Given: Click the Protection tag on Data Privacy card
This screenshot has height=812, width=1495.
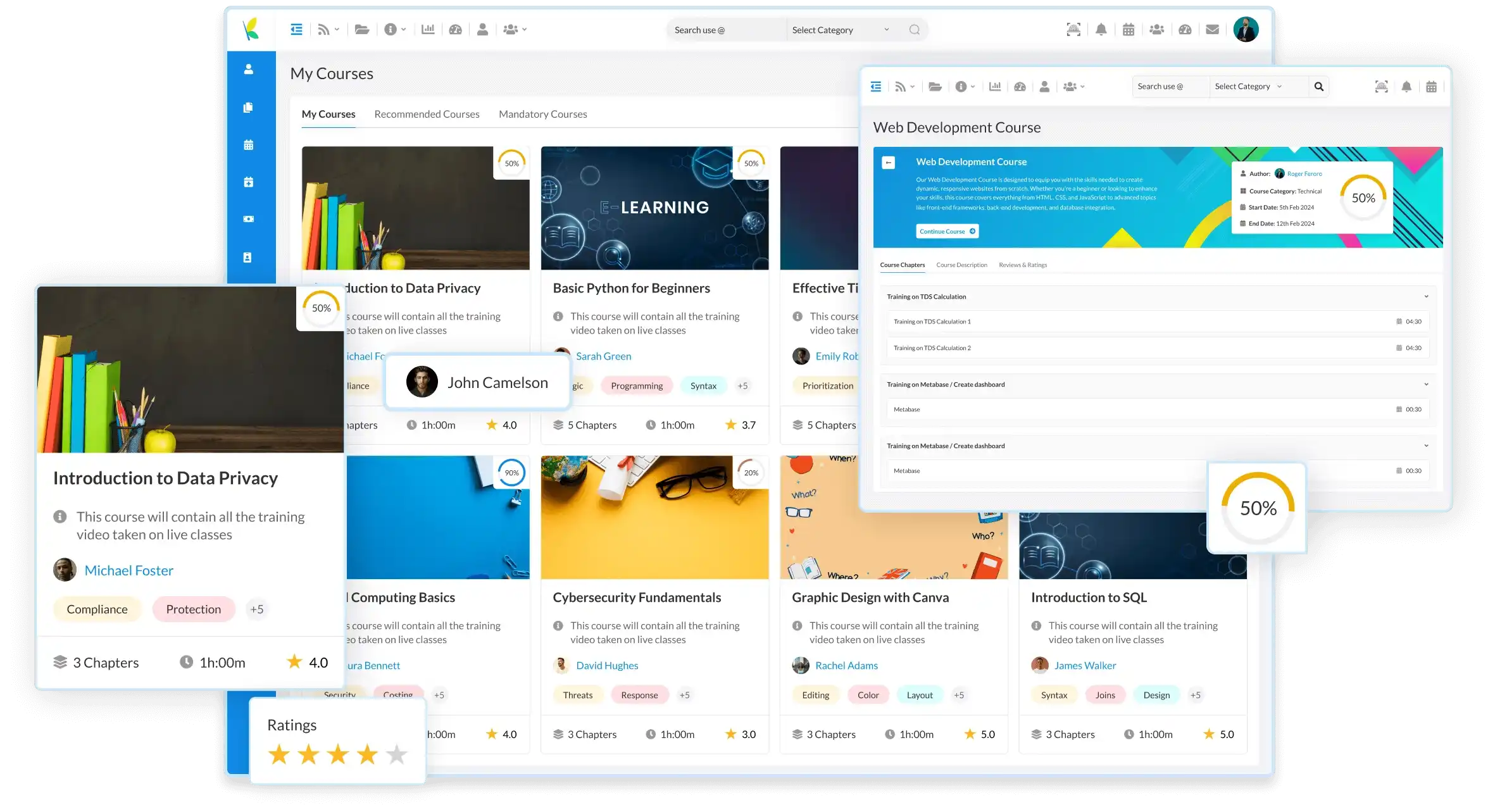Looking at the screenshot, I should [x=194, y=609].
